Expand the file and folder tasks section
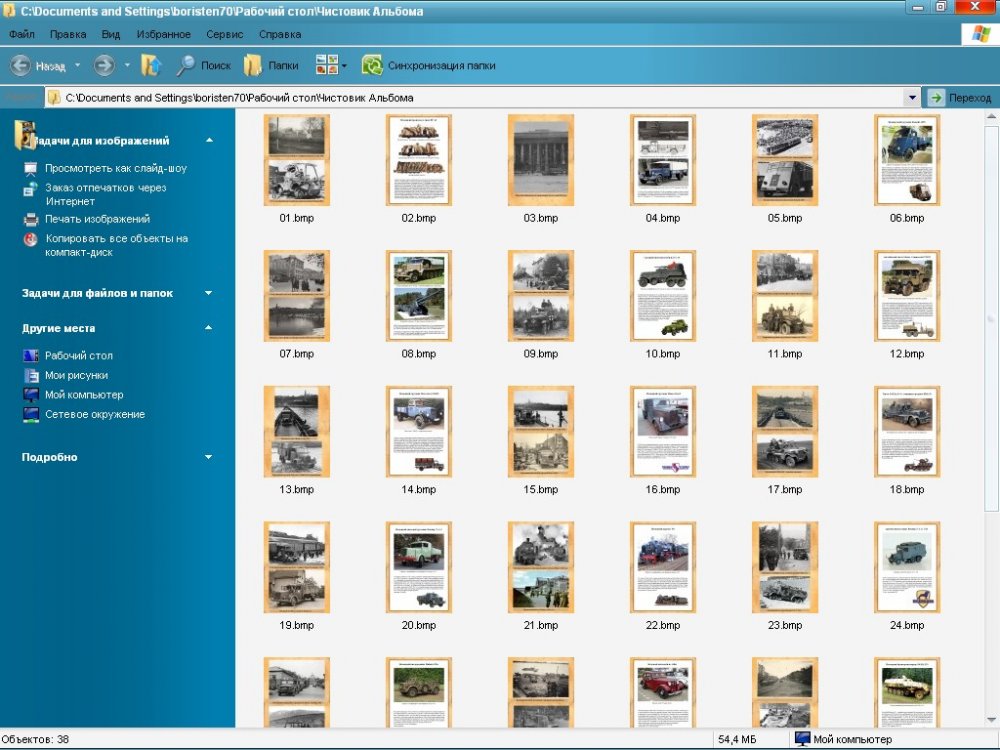 [208, 293]
